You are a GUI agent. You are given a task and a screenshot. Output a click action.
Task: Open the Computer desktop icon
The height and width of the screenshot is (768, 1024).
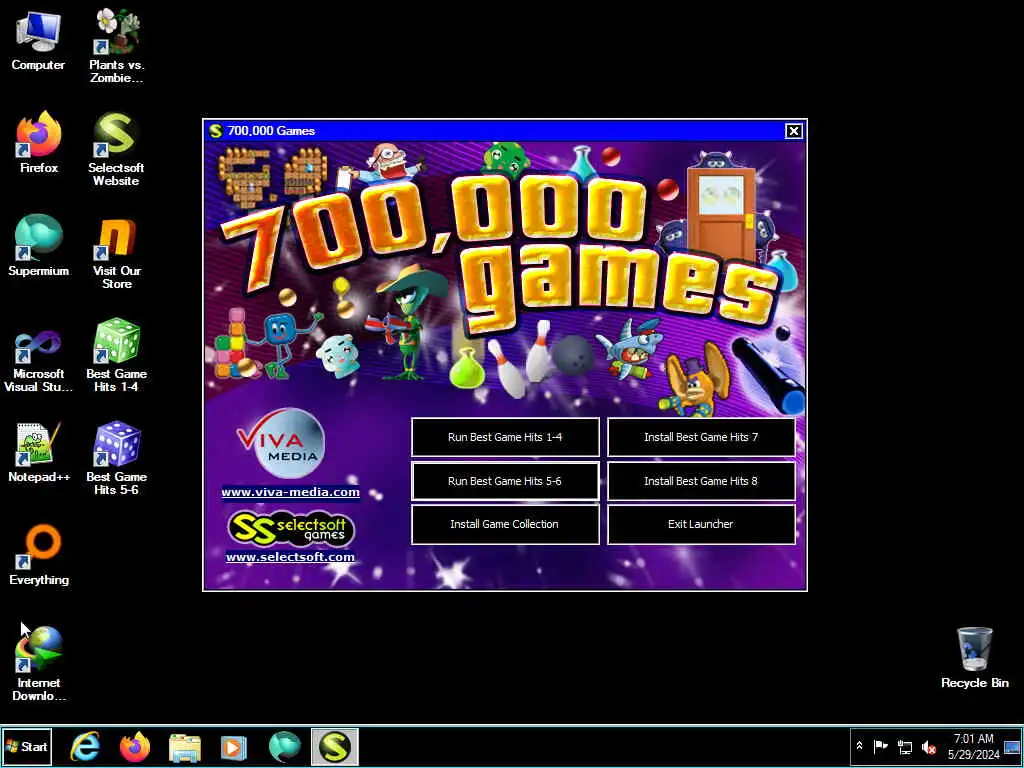[x=38, y=40]
